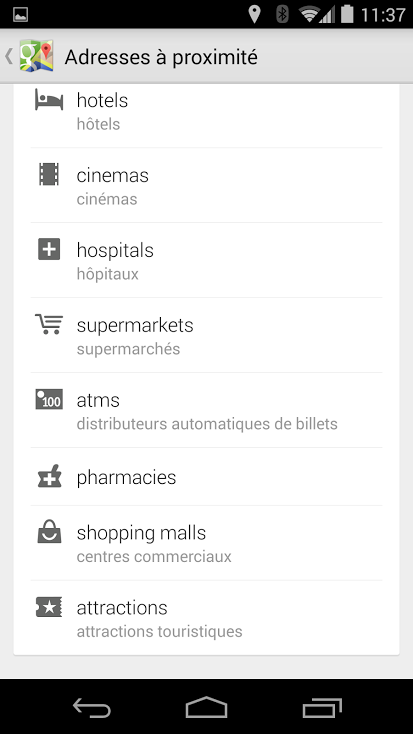Image resolution: width=413 pixels, height=734 pixels.
Task: Tap the pharmacies mortar icon
Action: click(49, 476)
